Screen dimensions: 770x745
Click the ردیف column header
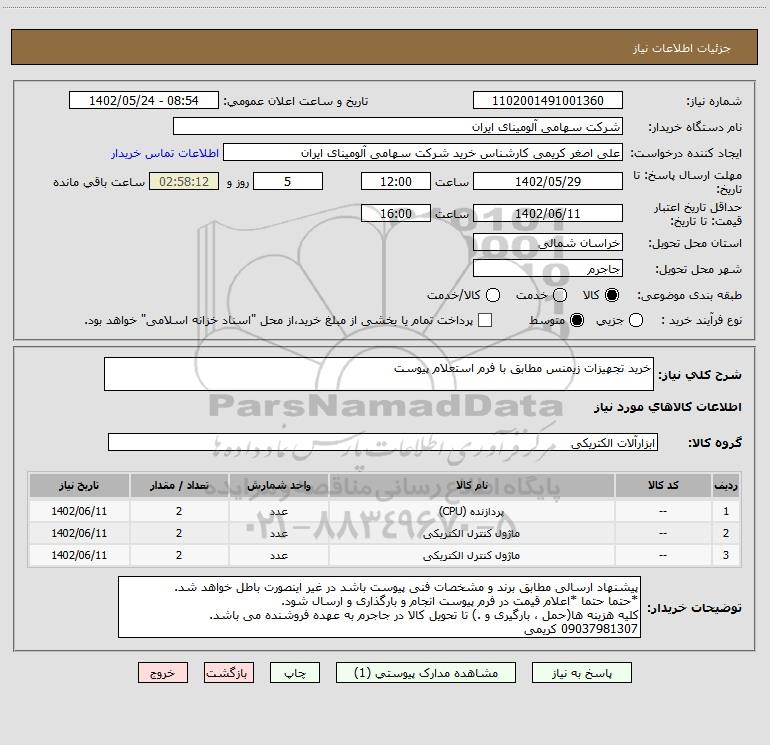[x=726, y=486]
